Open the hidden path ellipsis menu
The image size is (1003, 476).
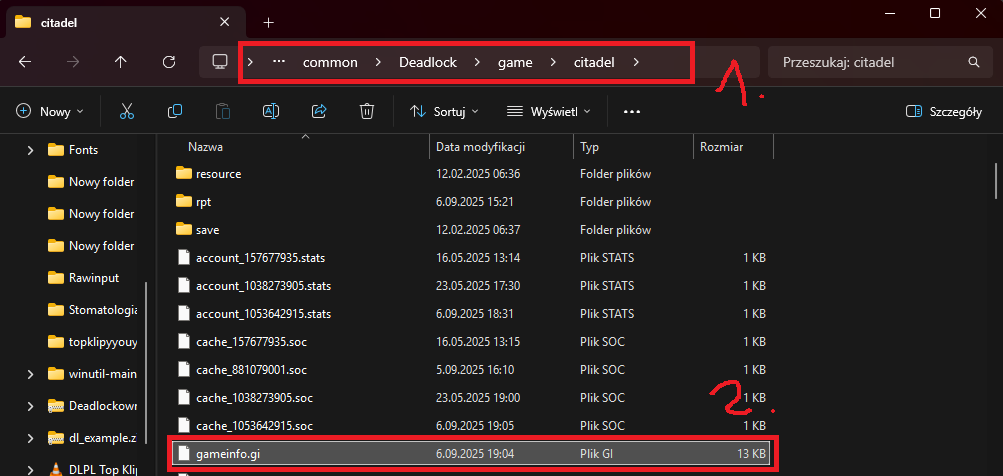278,62
